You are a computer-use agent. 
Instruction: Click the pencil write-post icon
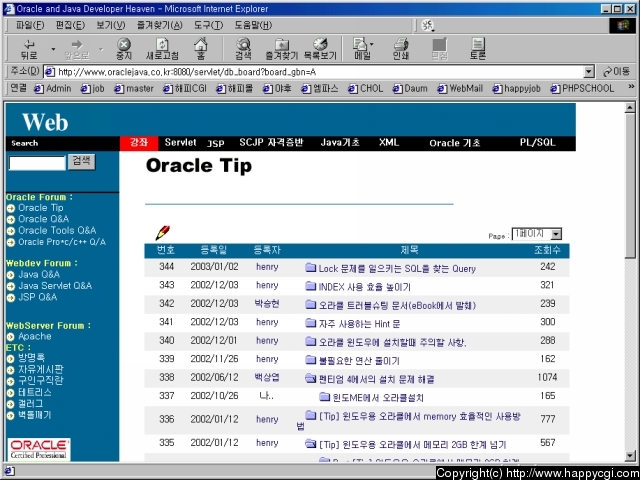162,233
